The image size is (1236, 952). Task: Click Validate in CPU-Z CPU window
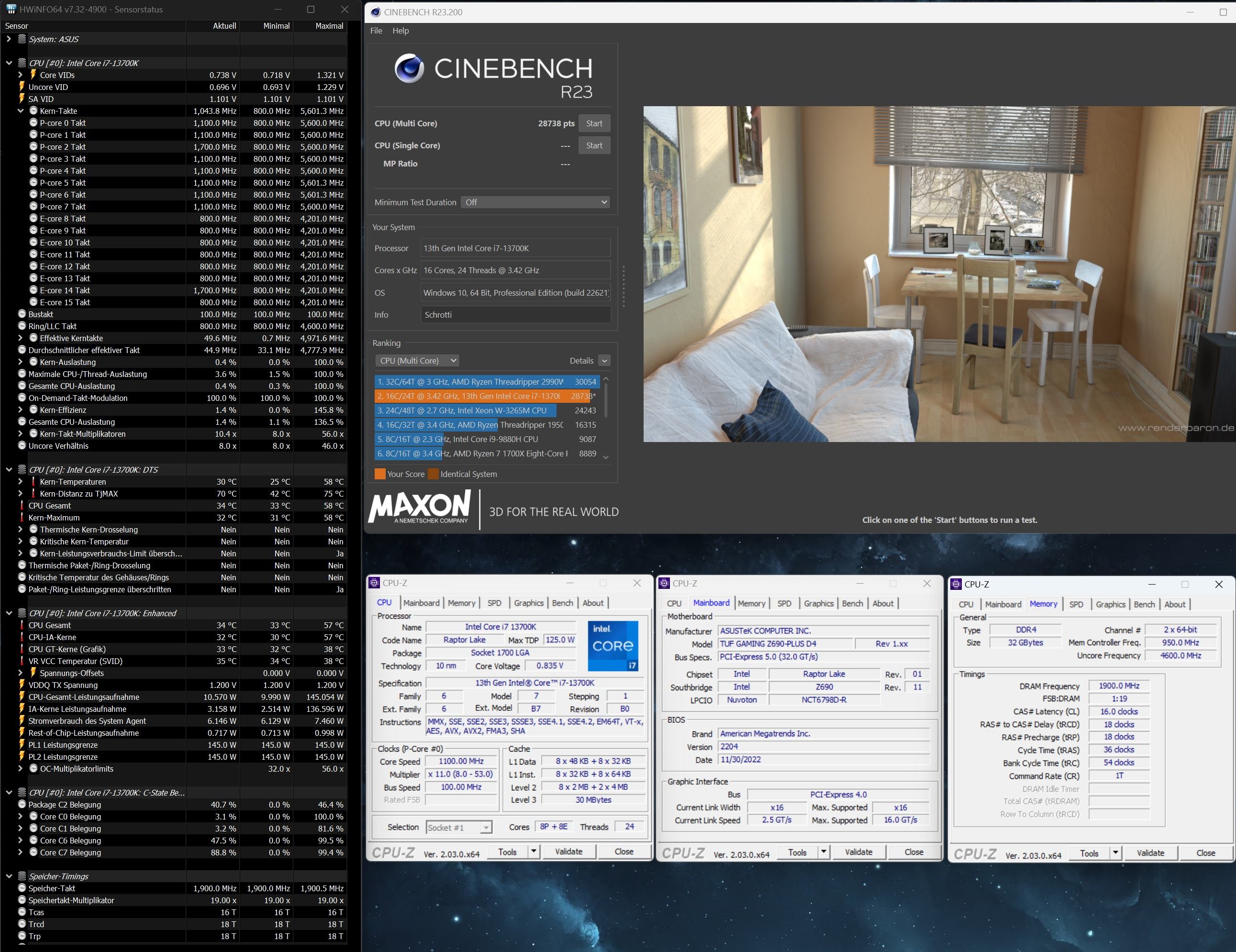[x=569, y=852]
